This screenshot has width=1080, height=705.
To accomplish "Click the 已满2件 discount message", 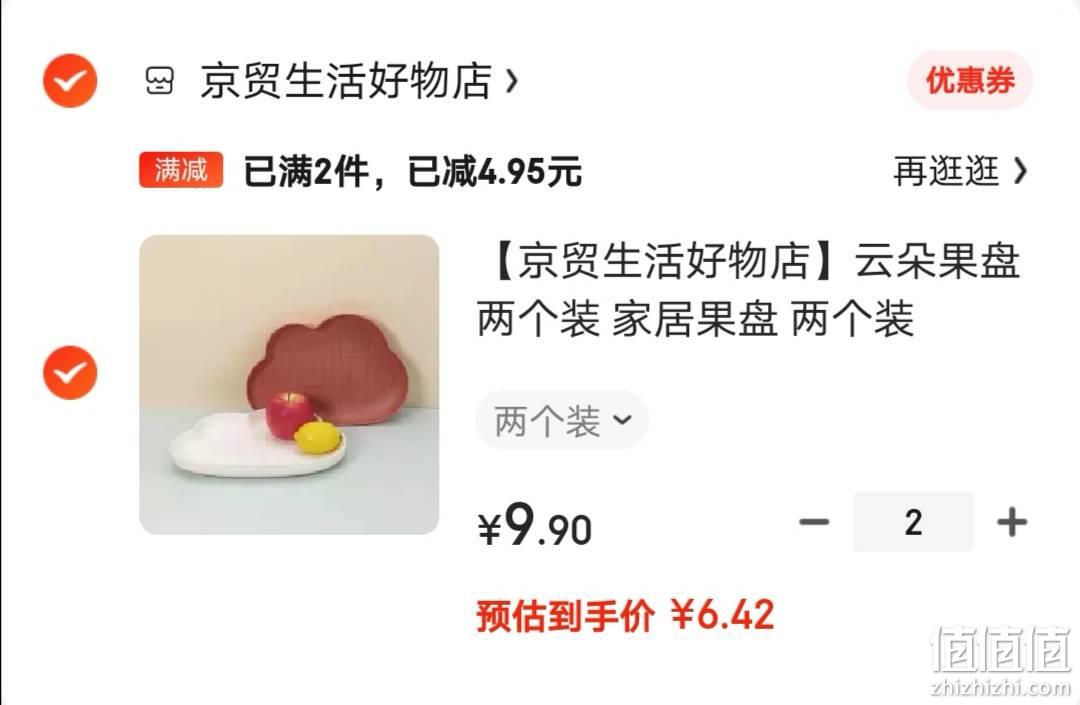I will point(412,171).
